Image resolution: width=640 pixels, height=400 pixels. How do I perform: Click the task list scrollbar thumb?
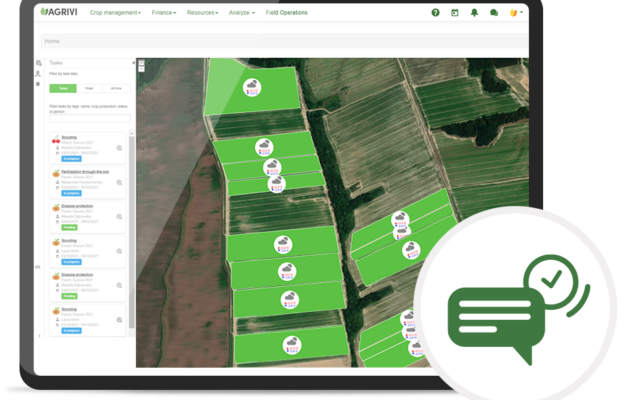[x=131, y=233]
